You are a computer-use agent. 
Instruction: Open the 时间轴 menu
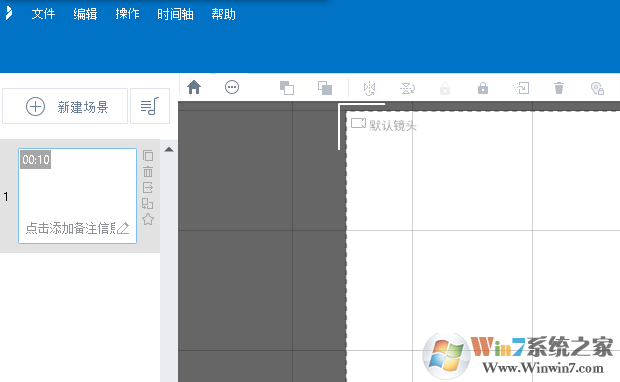(x=175, y=14)
